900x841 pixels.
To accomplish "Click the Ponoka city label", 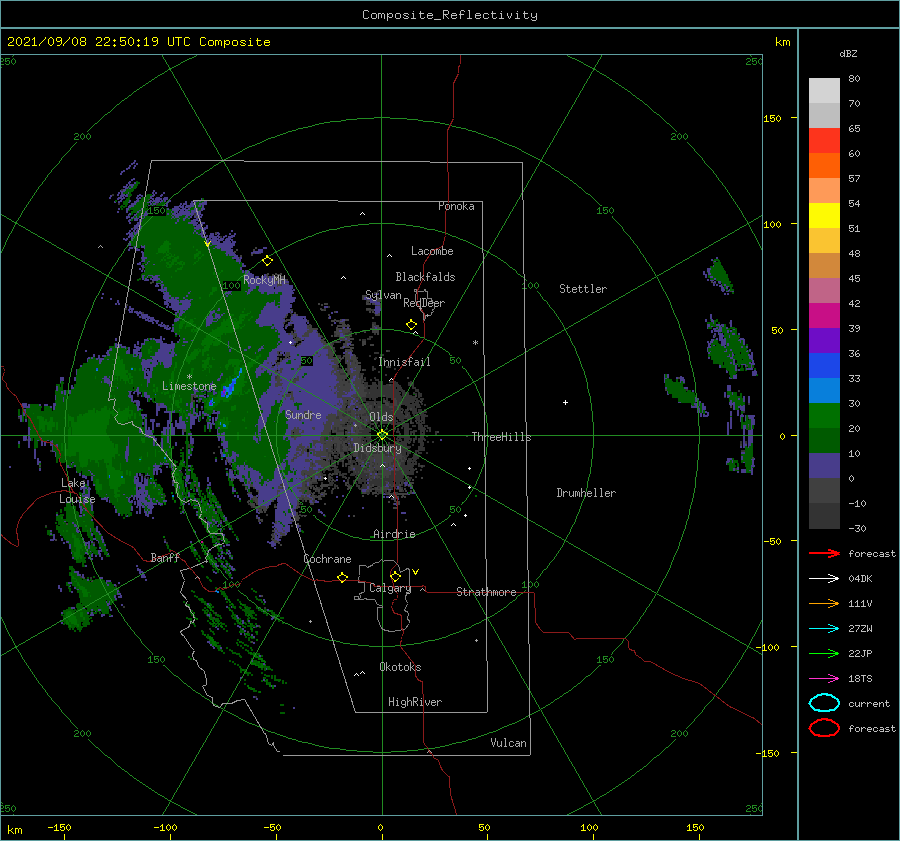I will [456, 206].
